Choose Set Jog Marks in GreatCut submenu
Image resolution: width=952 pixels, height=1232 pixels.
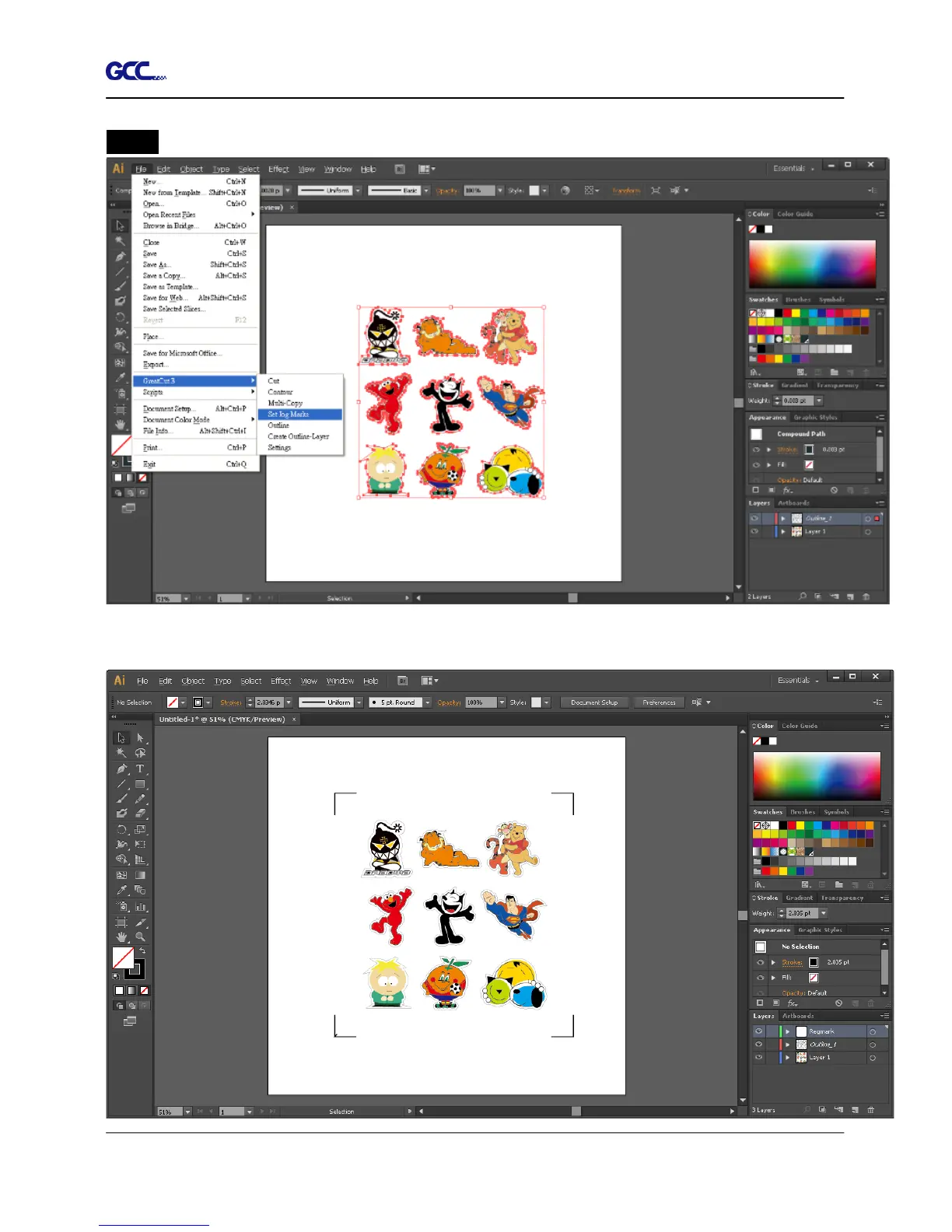coord(300,415)
